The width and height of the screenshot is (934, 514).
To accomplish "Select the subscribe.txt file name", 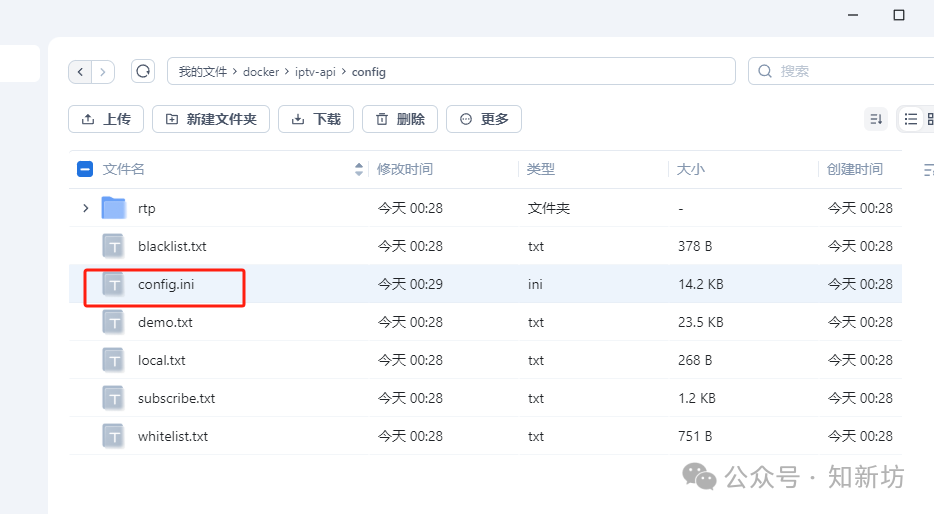I will pos(176,398).
